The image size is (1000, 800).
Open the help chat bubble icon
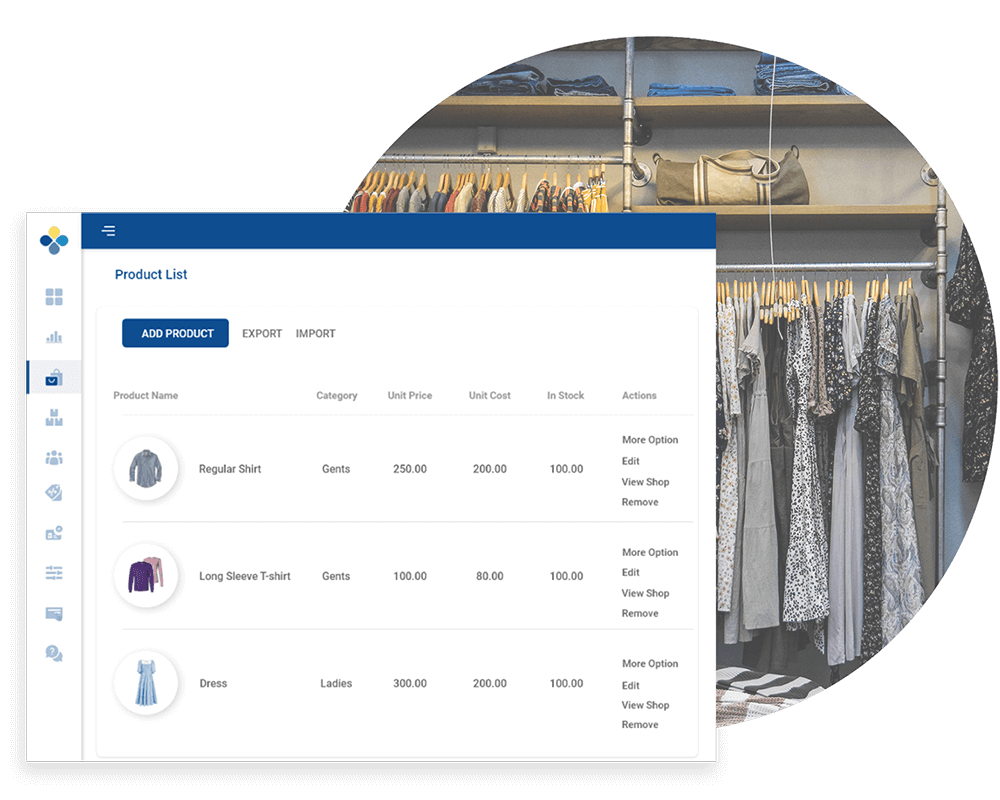coord(54,653)
